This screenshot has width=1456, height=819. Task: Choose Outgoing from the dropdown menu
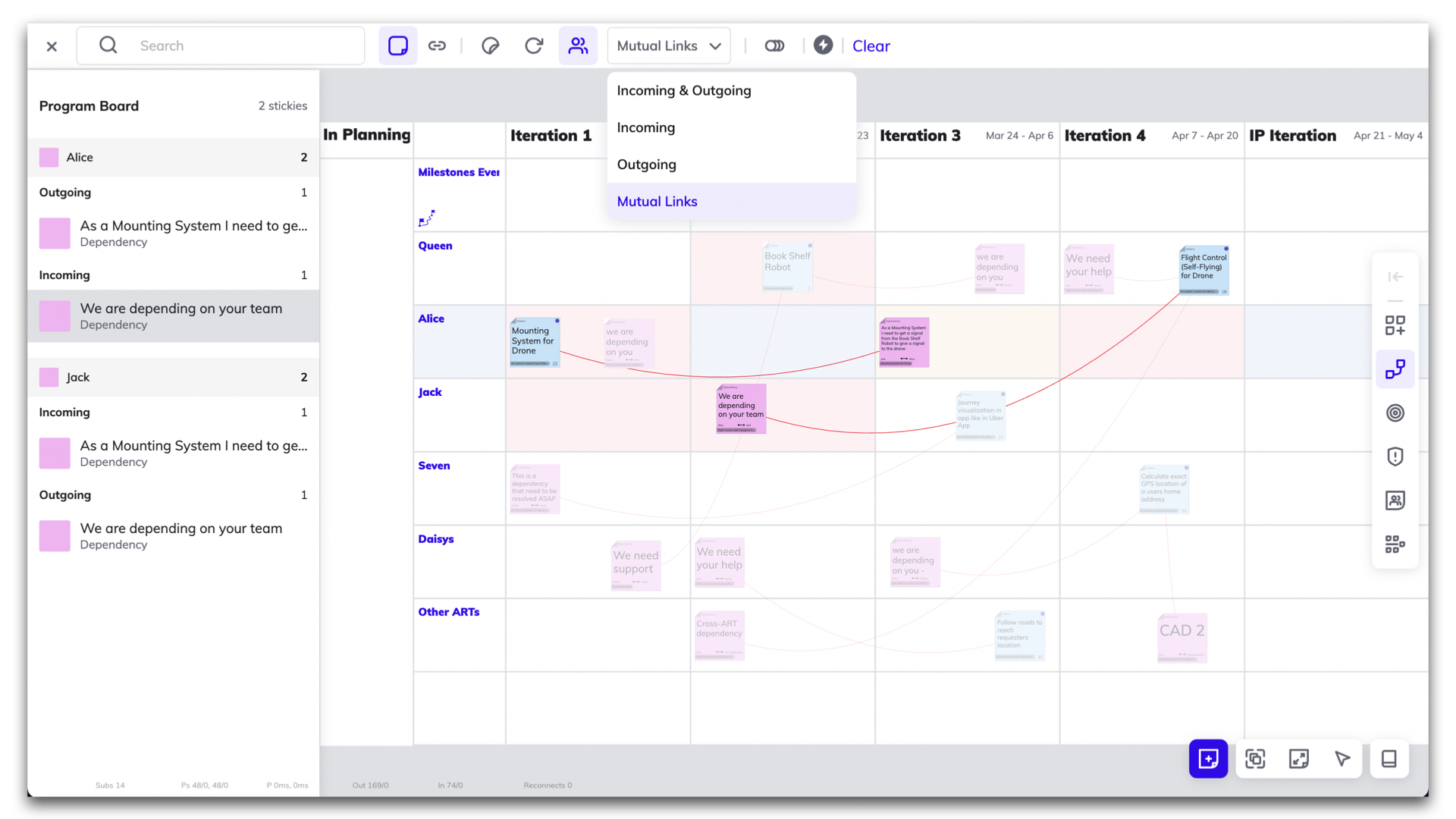pyautogui.click(x=646, y=165)
